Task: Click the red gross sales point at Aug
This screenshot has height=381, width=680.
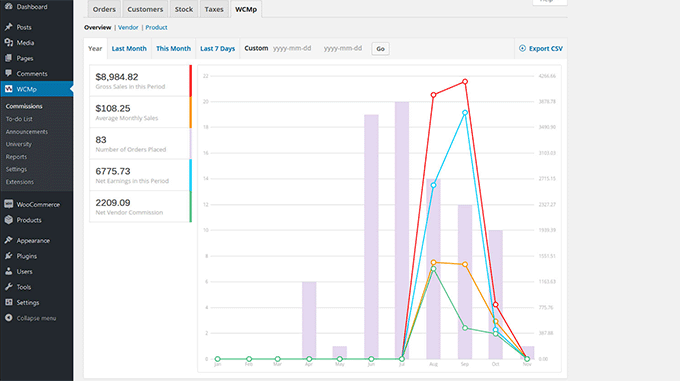Action: (433, 94)
